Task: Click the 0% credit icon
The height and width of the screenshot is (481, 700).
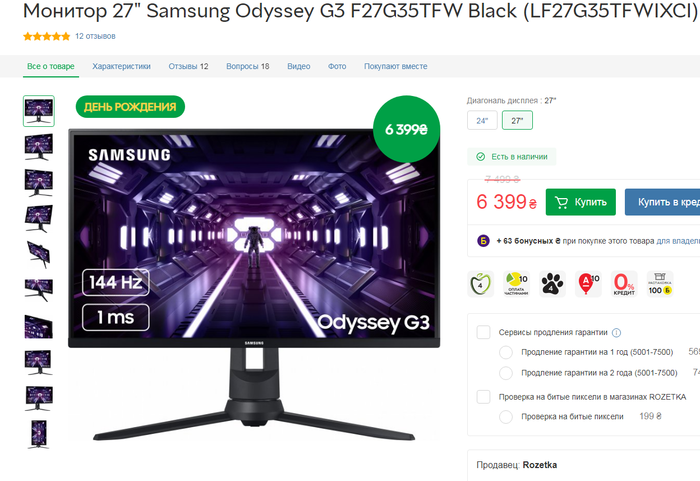Action: click(x=624, y=284)
